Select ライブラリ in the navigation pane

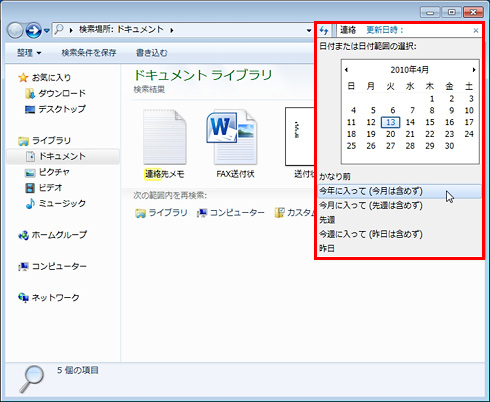(51, 140)
